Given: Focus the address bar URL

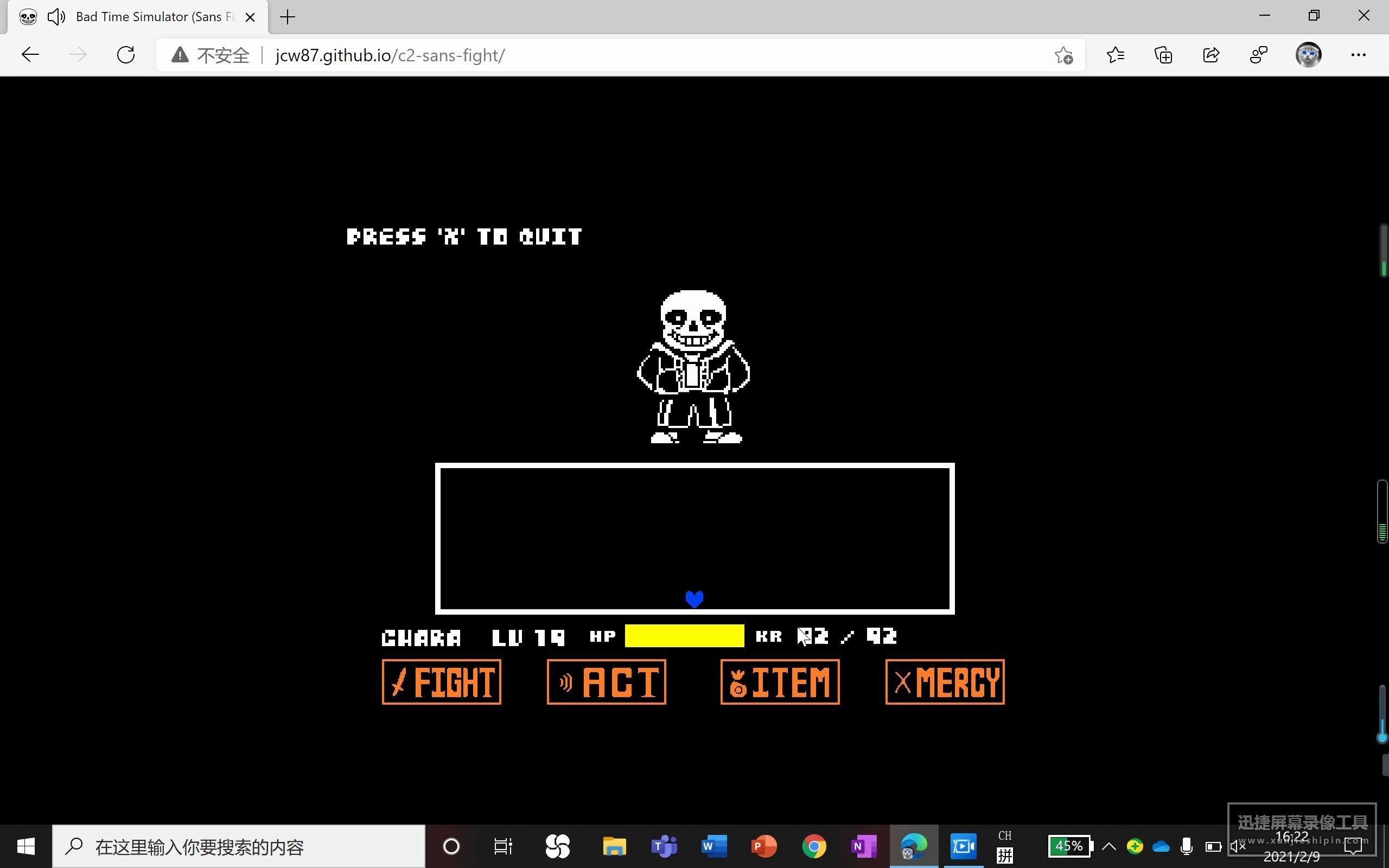Looking at the screenshot, I should click(390, 55).
